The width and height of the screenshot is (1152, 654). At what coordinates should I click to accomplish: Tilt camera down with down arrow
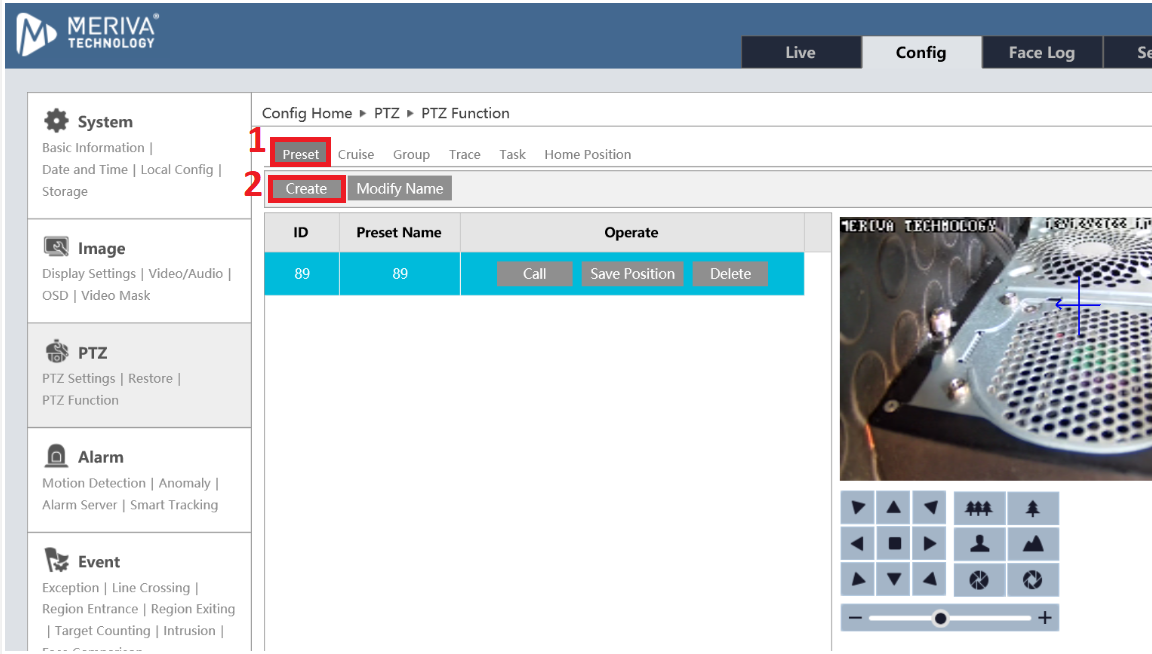coord(894,579)
